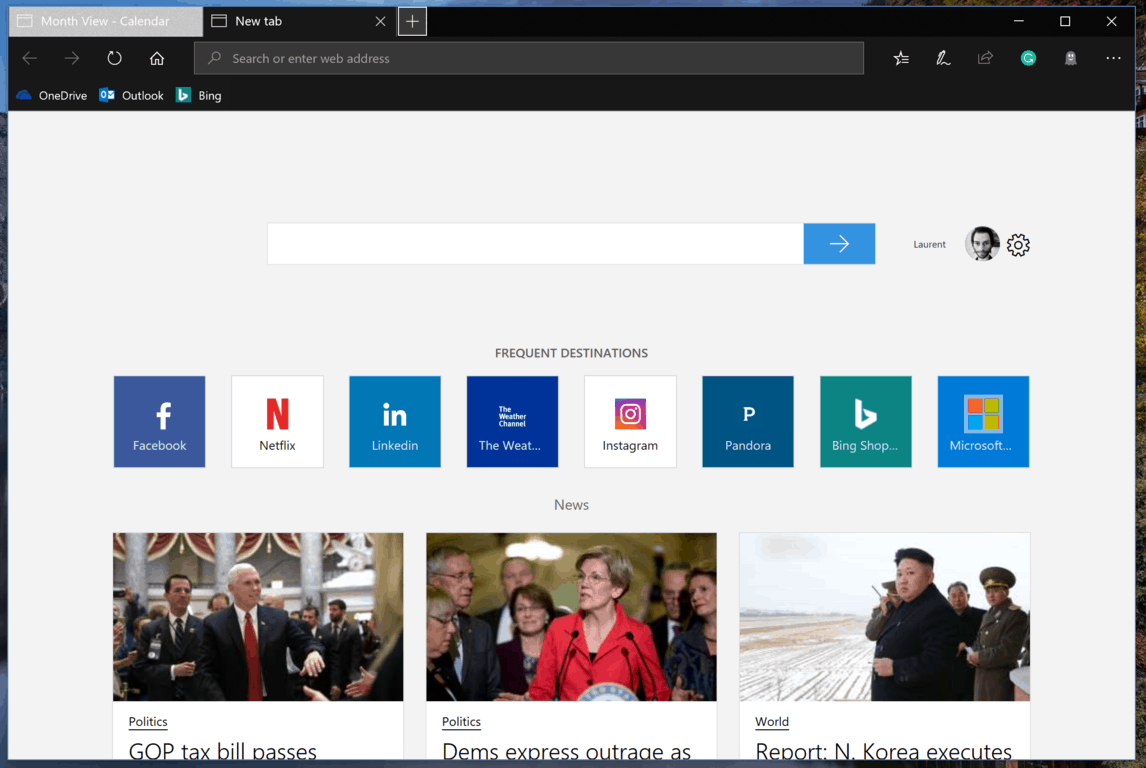Click Laurent's profile picture
The width and height of the screenshot is (1146, 768).
coord(982,244)
